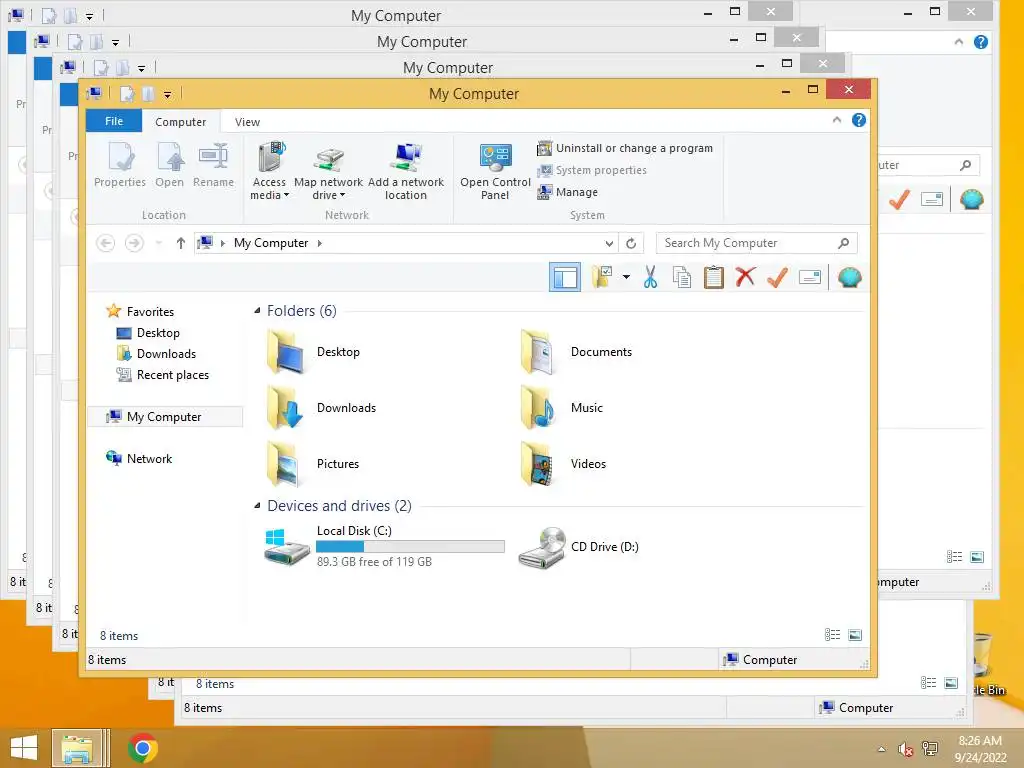Select the Music folder

click(x=562, y=408)
